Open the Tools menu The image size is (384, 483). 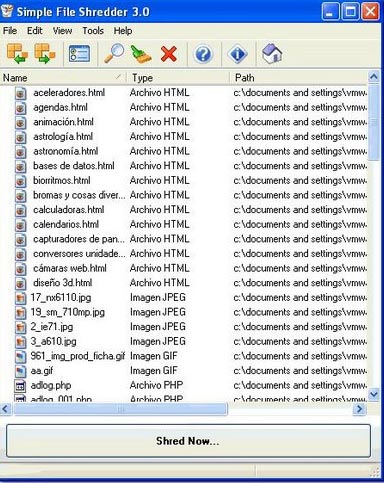coord(93,31)
